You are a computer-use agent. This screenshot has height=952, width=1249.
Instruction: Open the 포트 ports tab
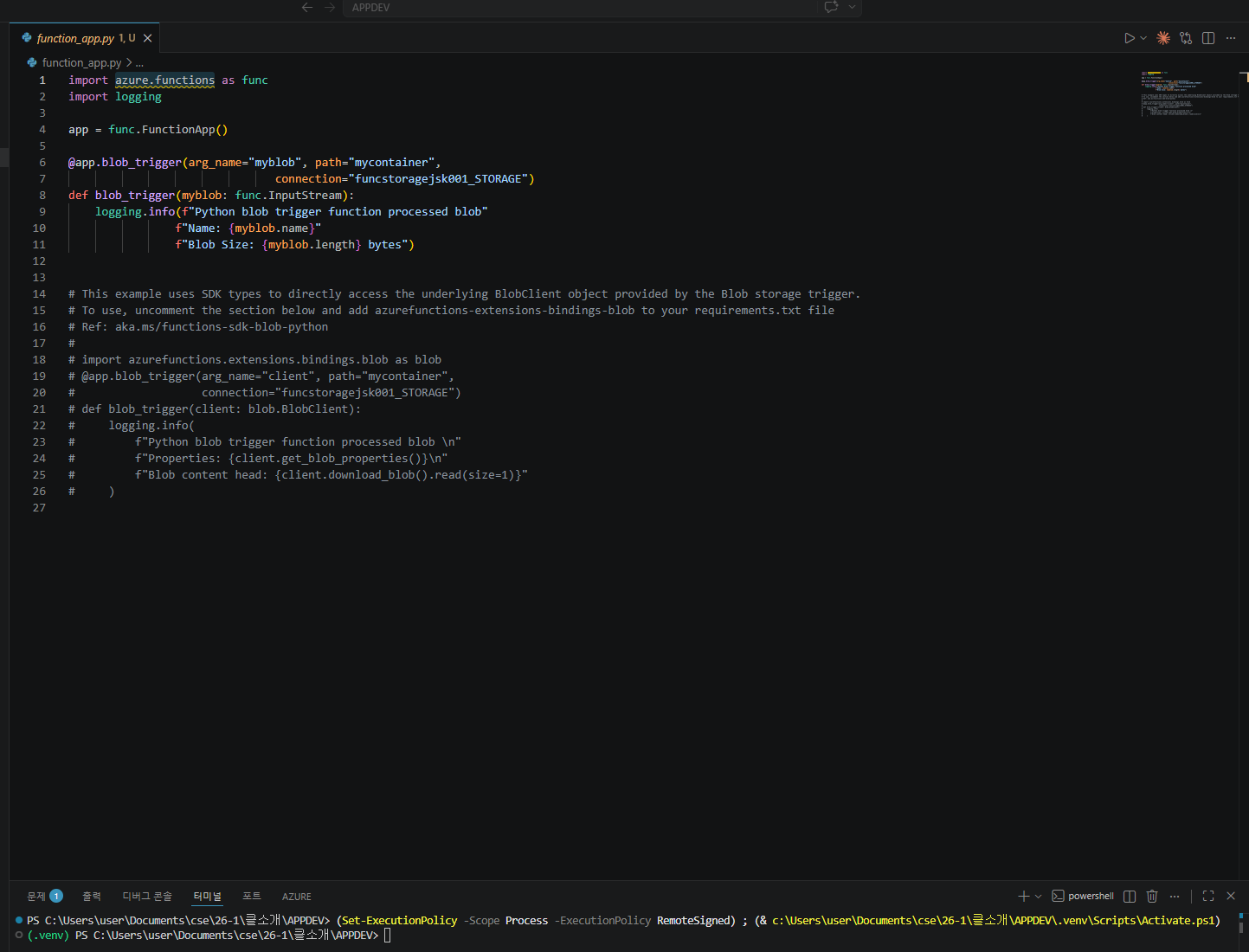[252, 897]
